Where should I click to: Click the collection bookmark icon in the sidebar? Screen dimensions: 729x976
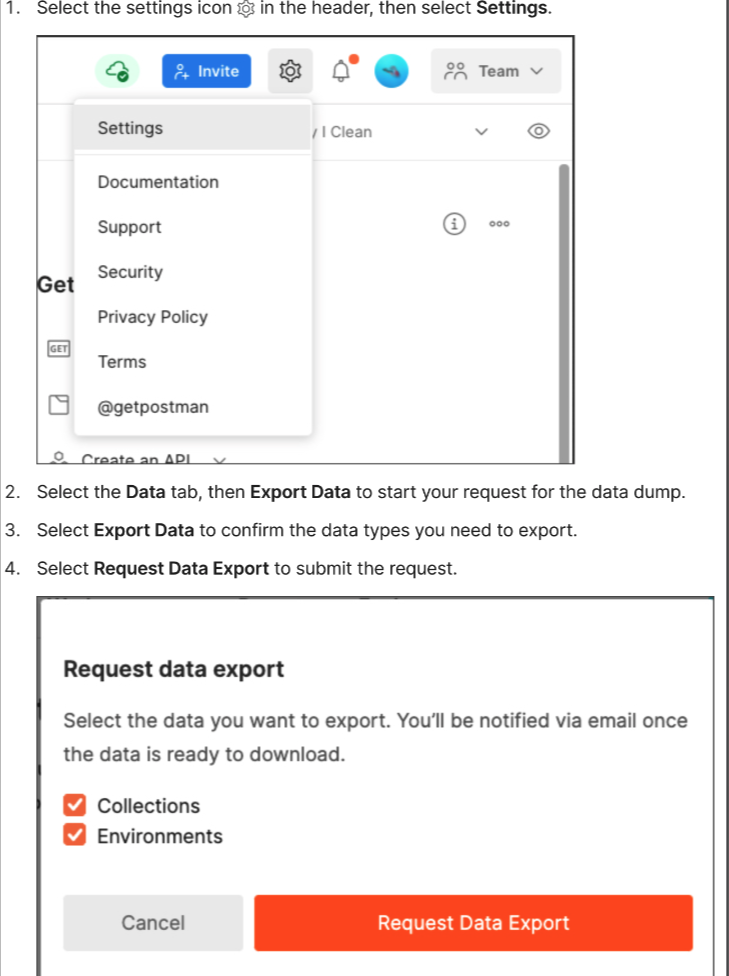pos(58,403)
